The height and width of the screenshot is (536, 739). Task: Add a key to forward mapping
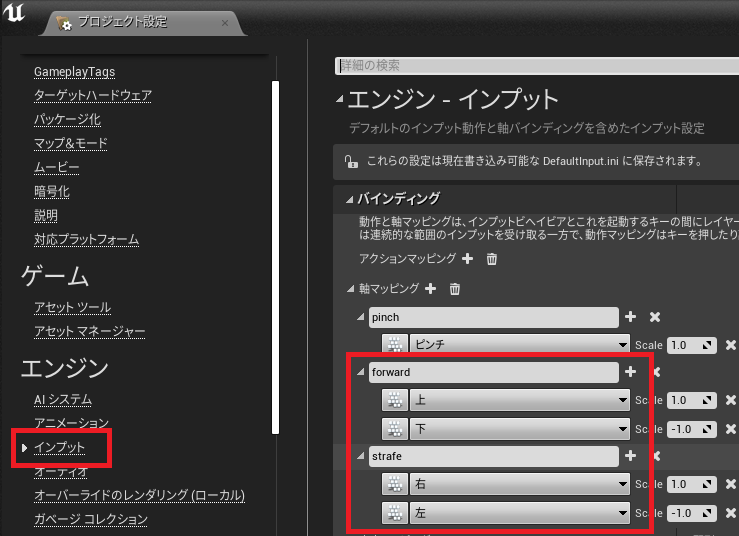[x=631, y=372]
